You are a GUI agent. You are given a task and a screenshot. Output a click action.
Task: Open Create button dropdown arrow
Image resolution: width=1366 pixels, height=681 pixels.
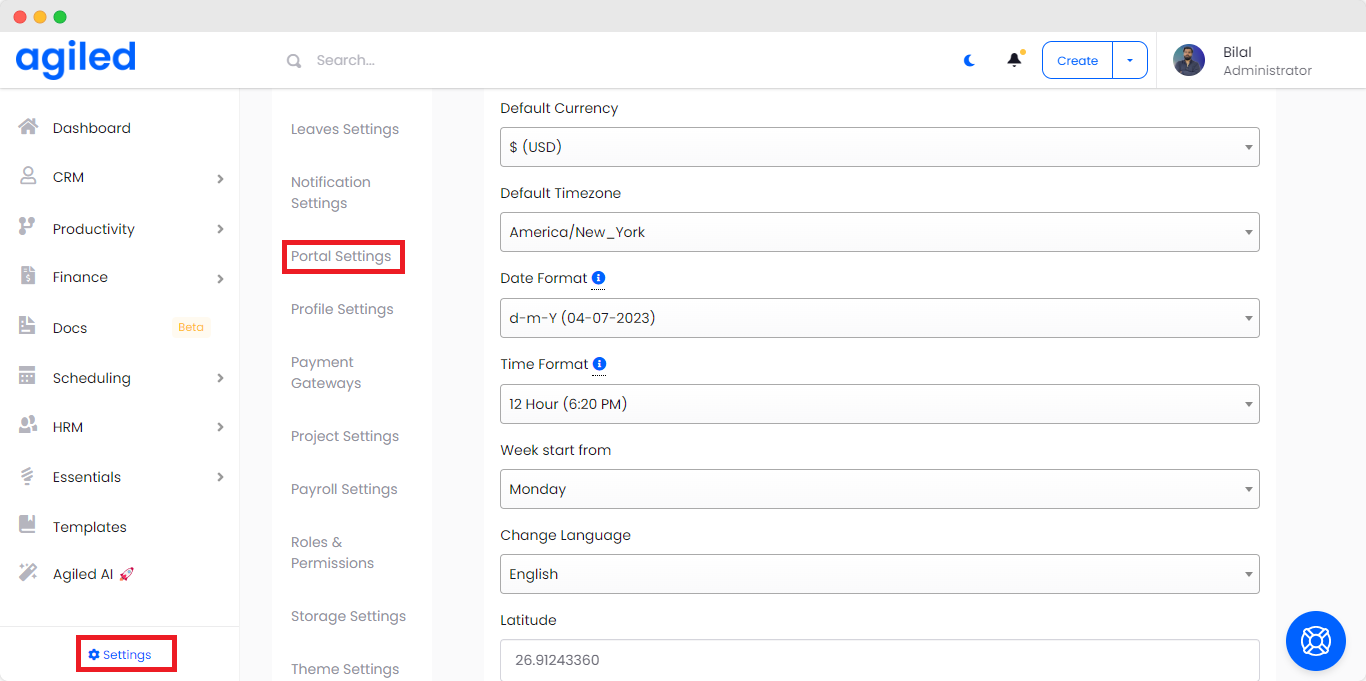click(x=1130, y=60)
